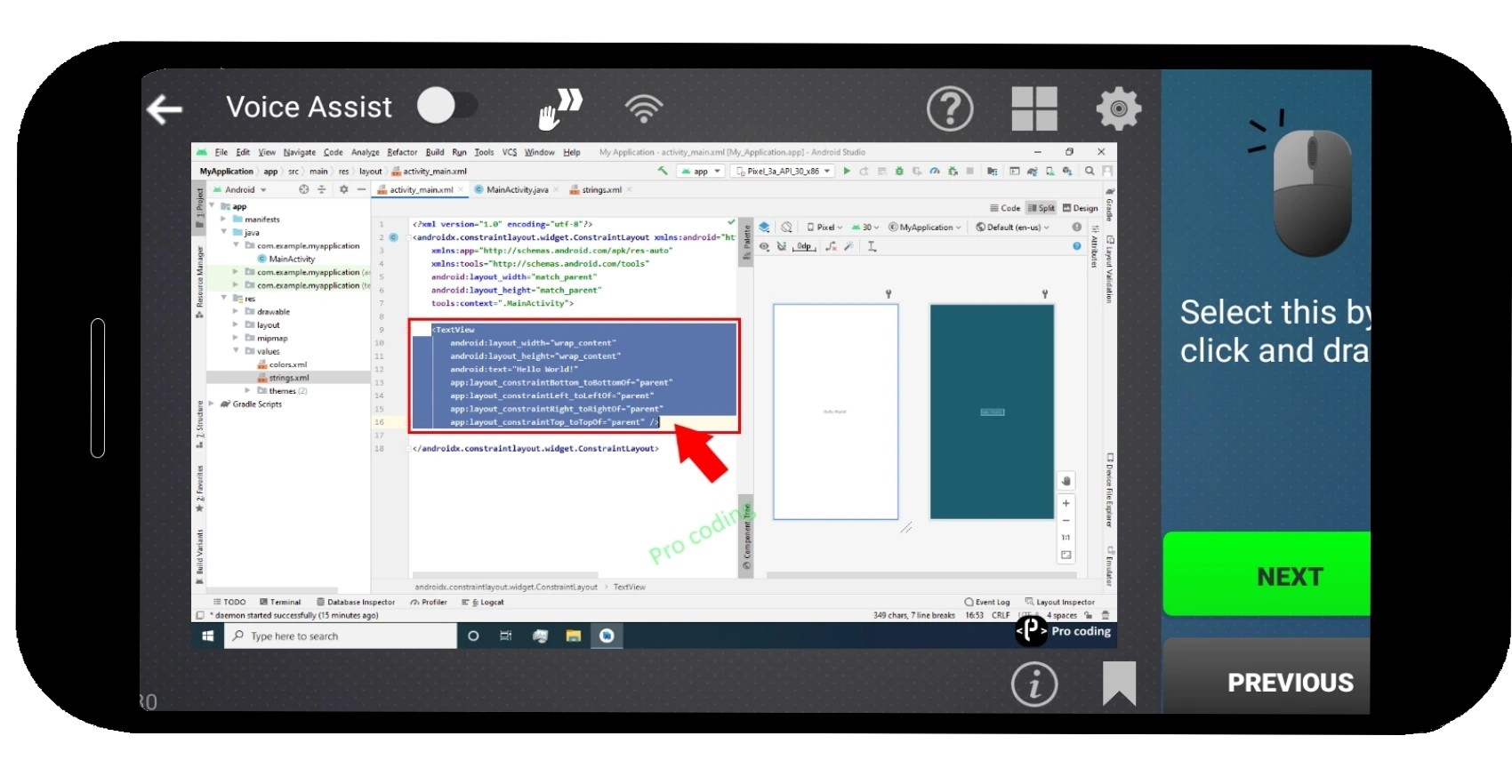Tap the hand gesture skip icon

(560, 108)
